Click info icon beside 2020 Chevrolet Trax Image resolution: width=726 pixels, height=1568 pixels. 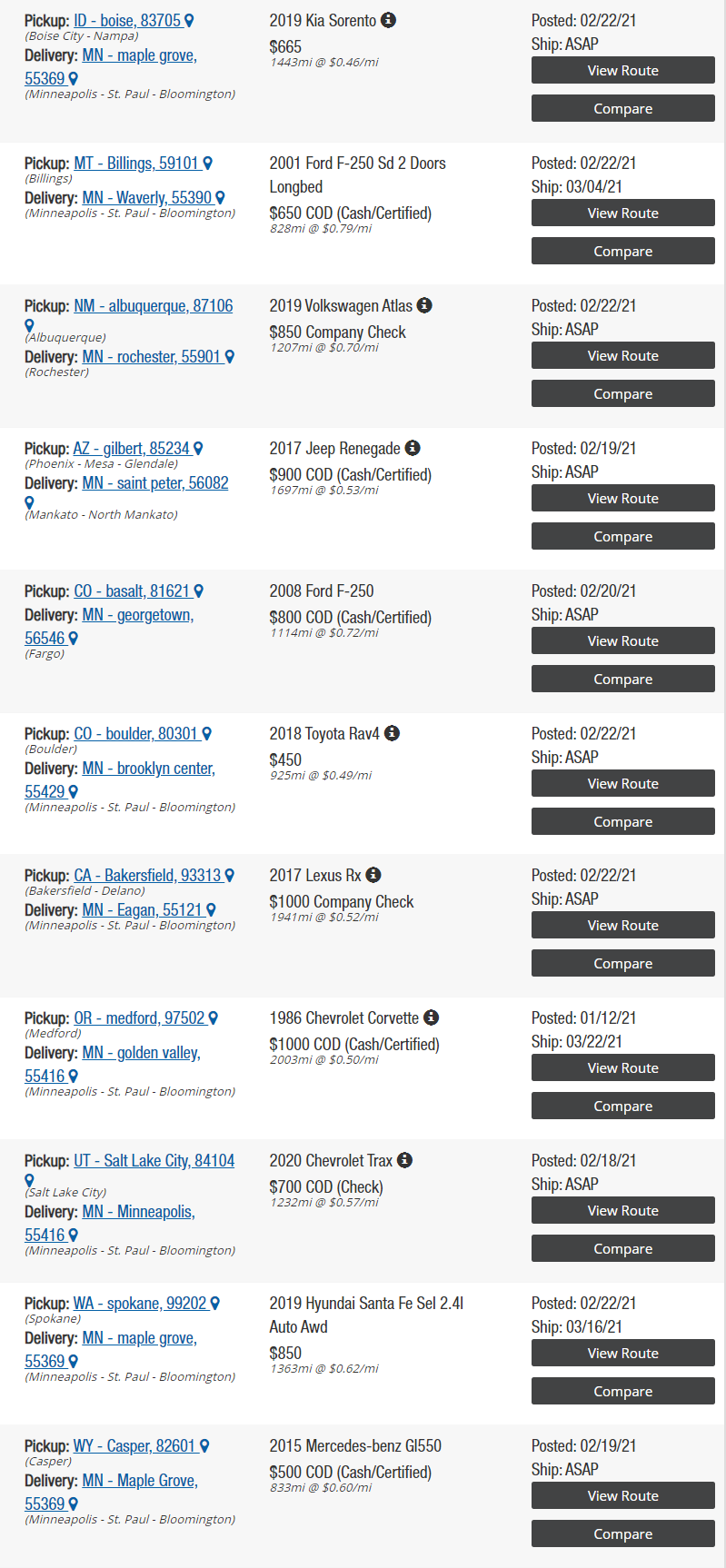(405, 1160)
